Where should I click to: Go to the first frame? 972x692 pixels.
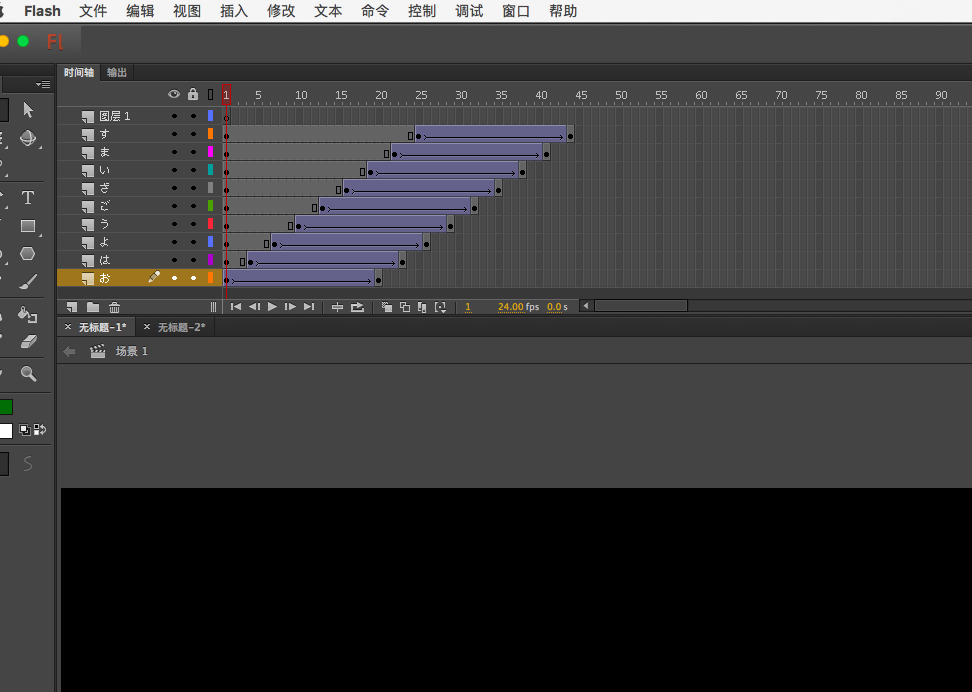[236, 307]
